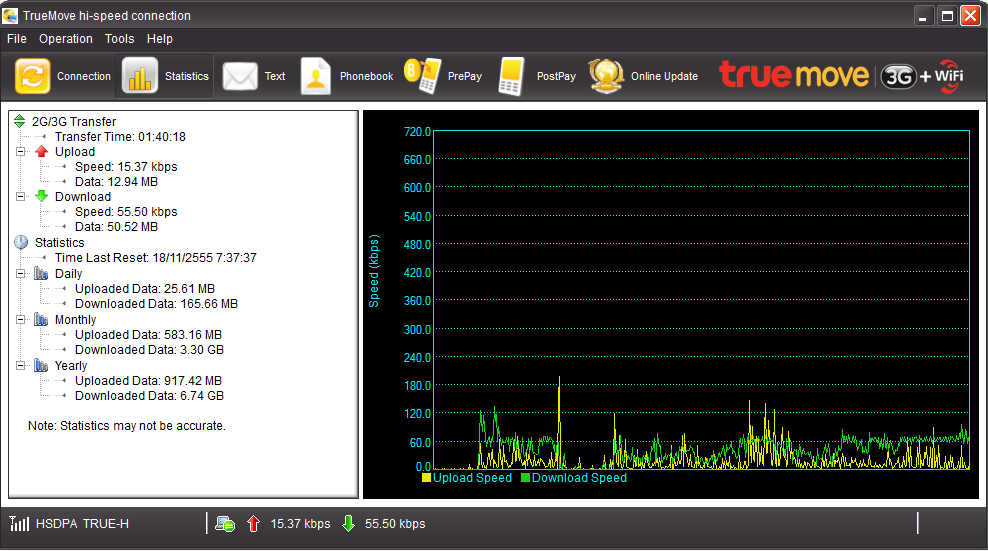988x551 pixels.
Task: Click the yellow Upload Speed legend swatch
Action: point(427,478)
